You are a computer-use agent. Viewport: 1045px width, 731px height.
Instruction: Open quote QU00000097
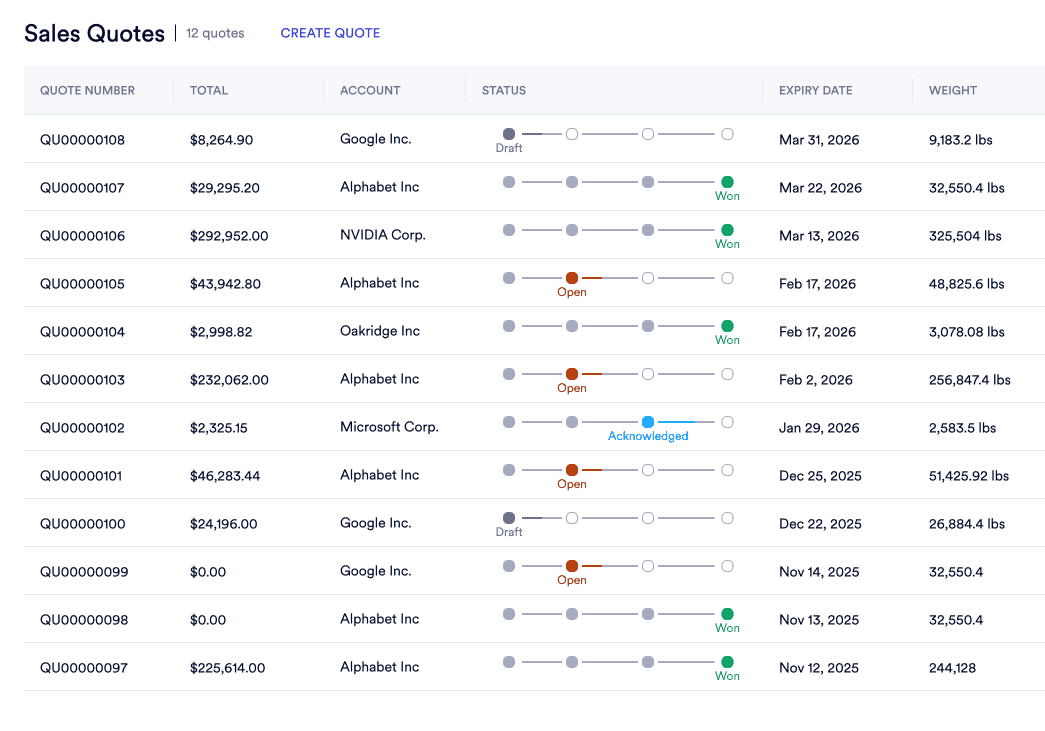[84, 668]
